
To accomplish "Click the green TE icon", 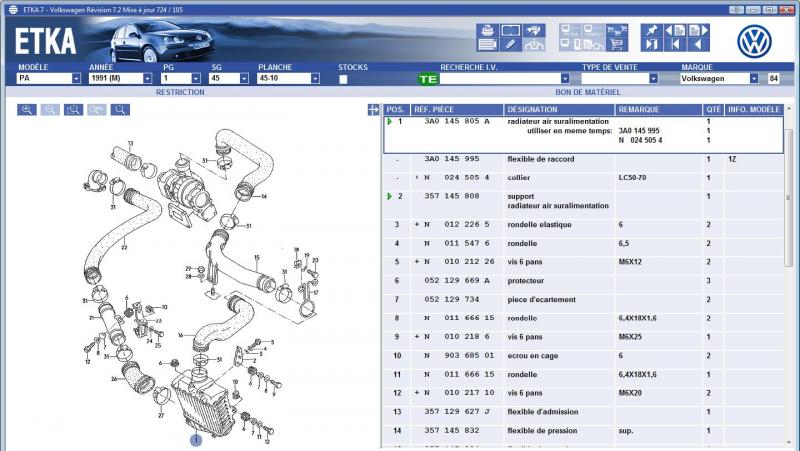I will [x=428, y=79].
